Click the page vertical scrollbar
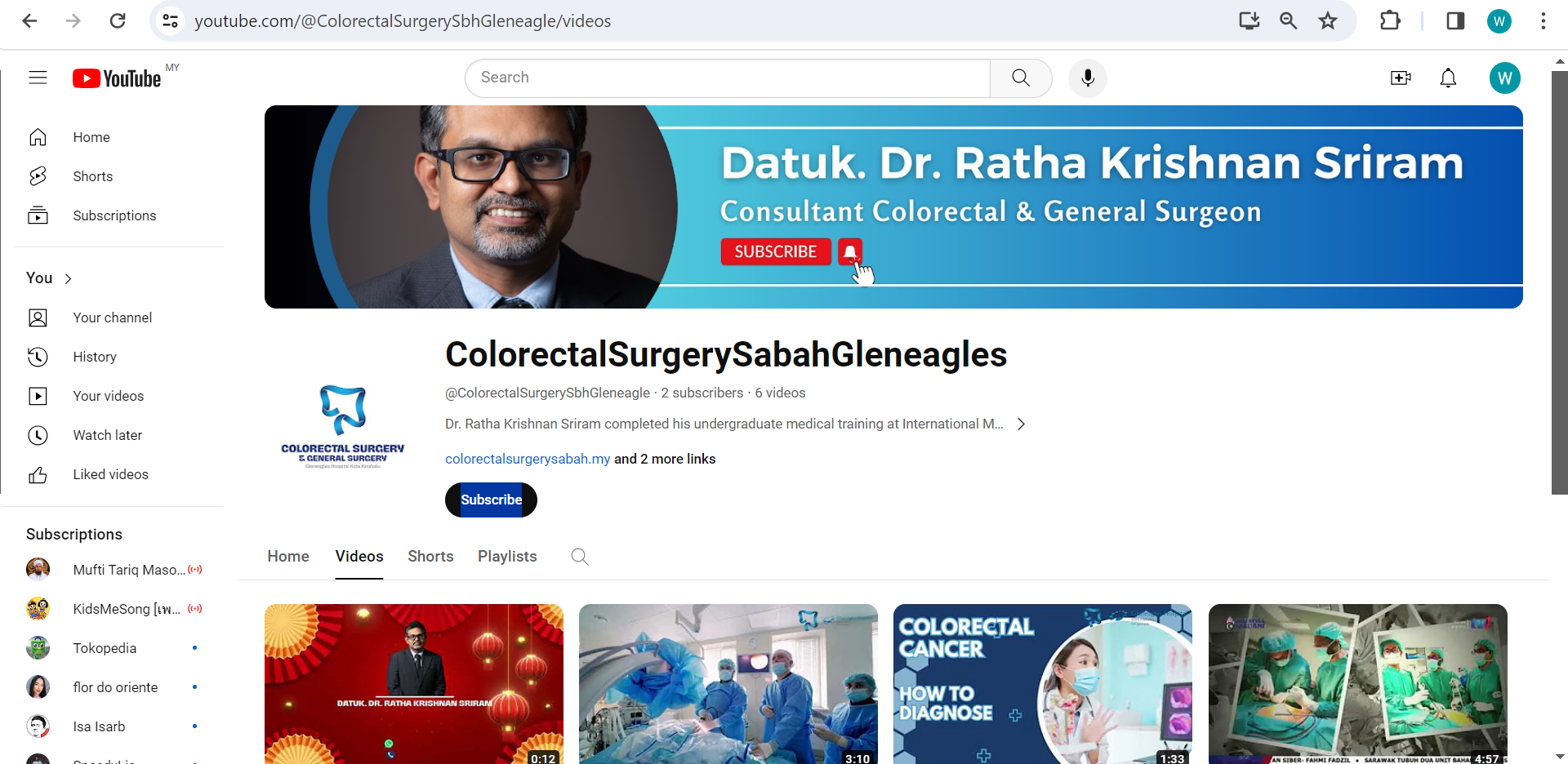 [1559, 282]
